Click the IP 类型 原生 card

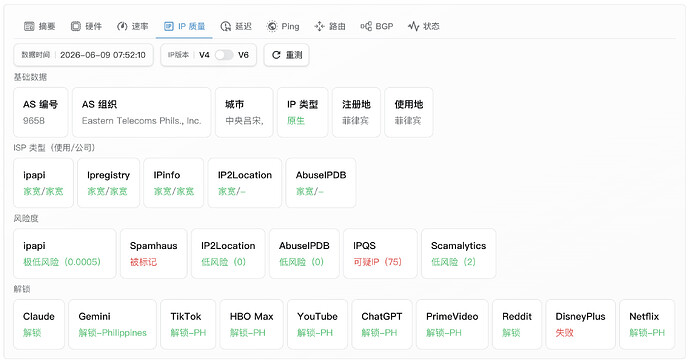(x=303, y=112)
